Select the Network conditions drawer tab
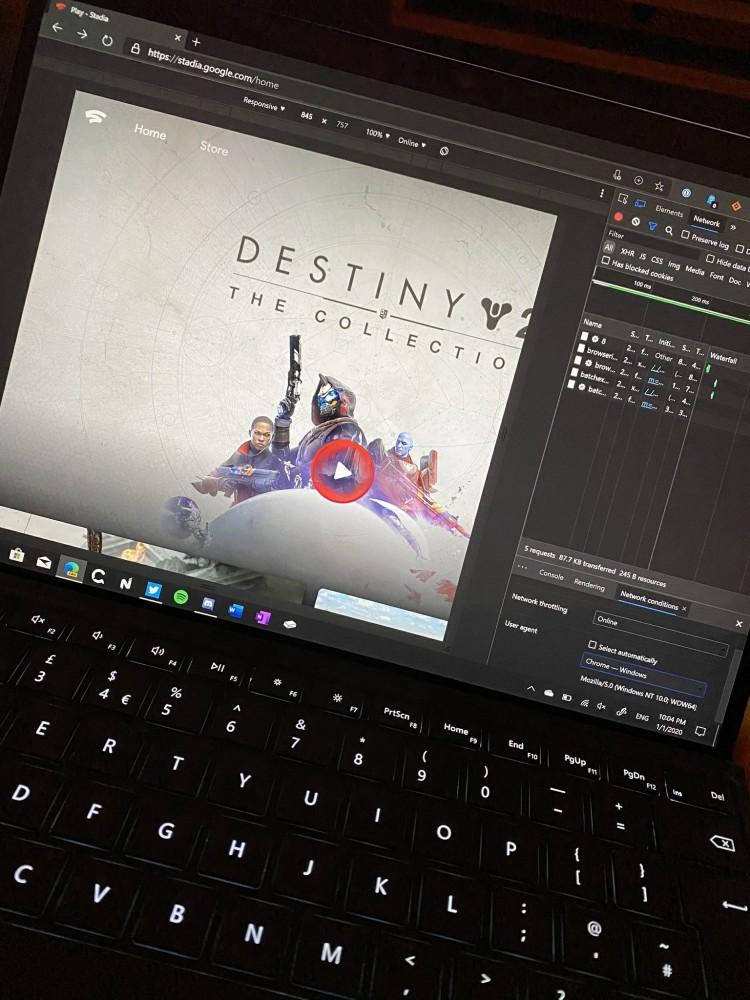Image resolution: width=750 pixels, height=1000 pixels. pos(649,599)
